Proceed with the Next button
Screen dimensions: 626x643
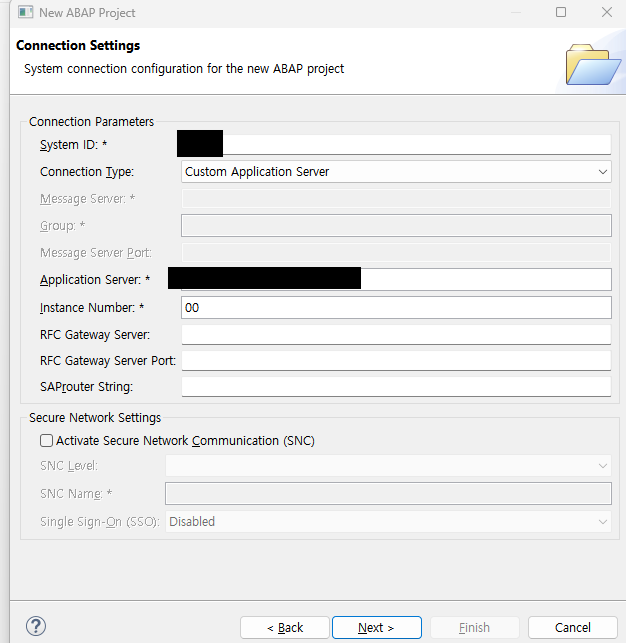[x=377, y=627]
